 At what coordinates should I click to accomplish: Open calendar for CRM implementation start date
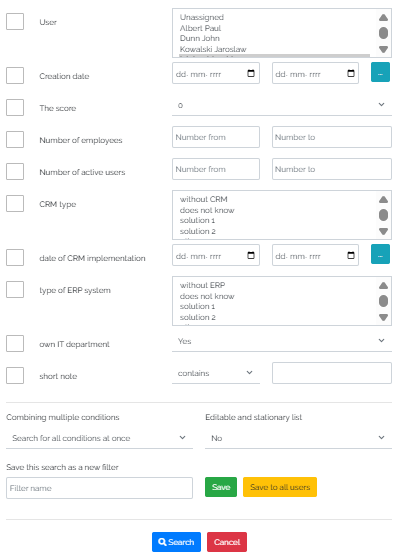251,255
